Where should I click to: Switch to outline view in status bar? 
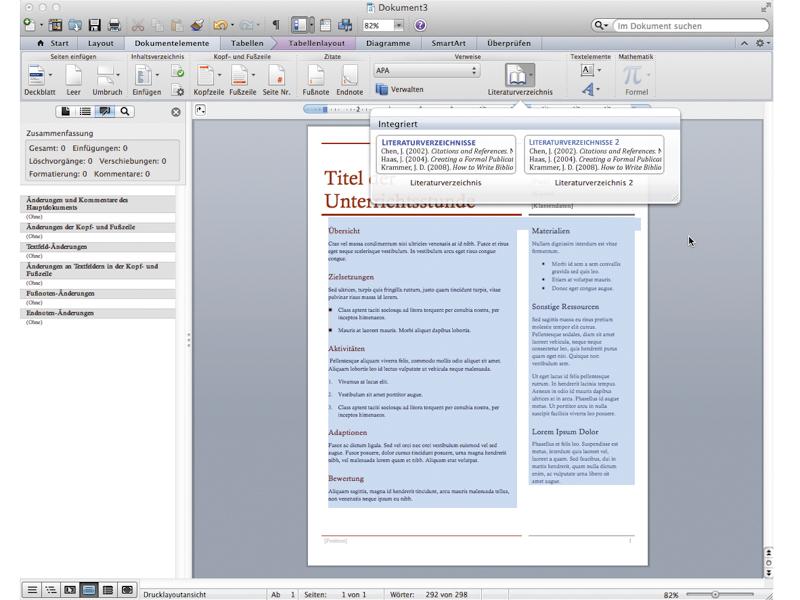click(51, 590)
